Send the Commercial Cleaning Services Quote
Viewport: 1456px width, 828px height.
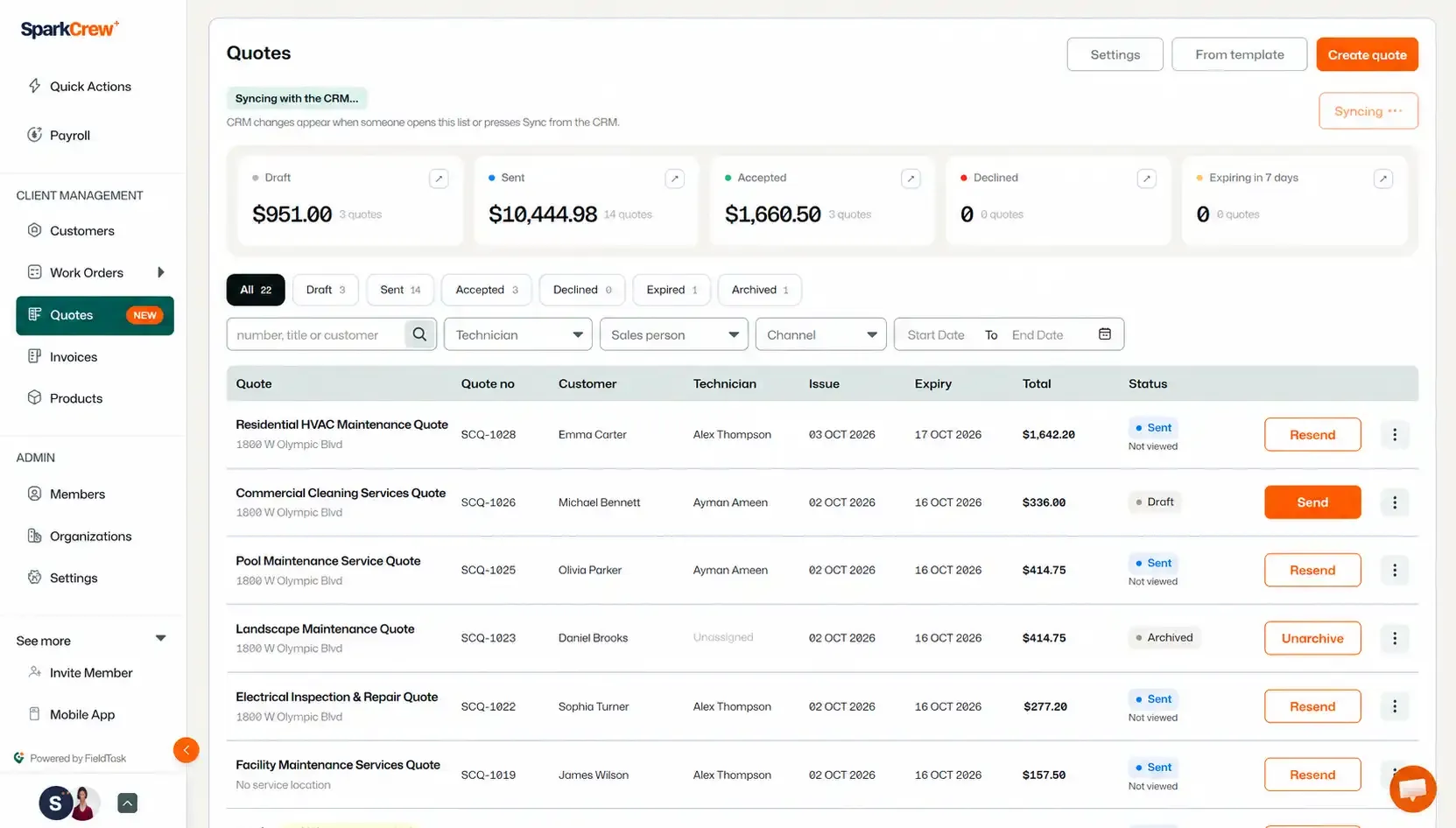[x=1312, y=502]
